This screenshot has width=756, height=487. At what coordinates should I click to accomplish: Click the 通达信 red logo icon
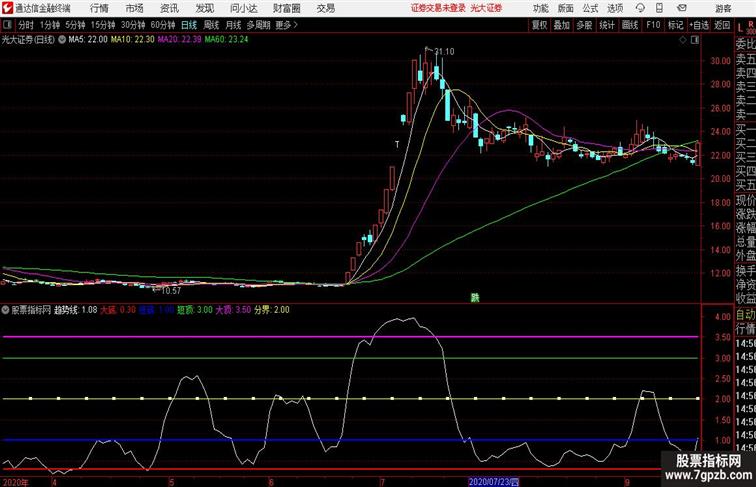point(7,8)
